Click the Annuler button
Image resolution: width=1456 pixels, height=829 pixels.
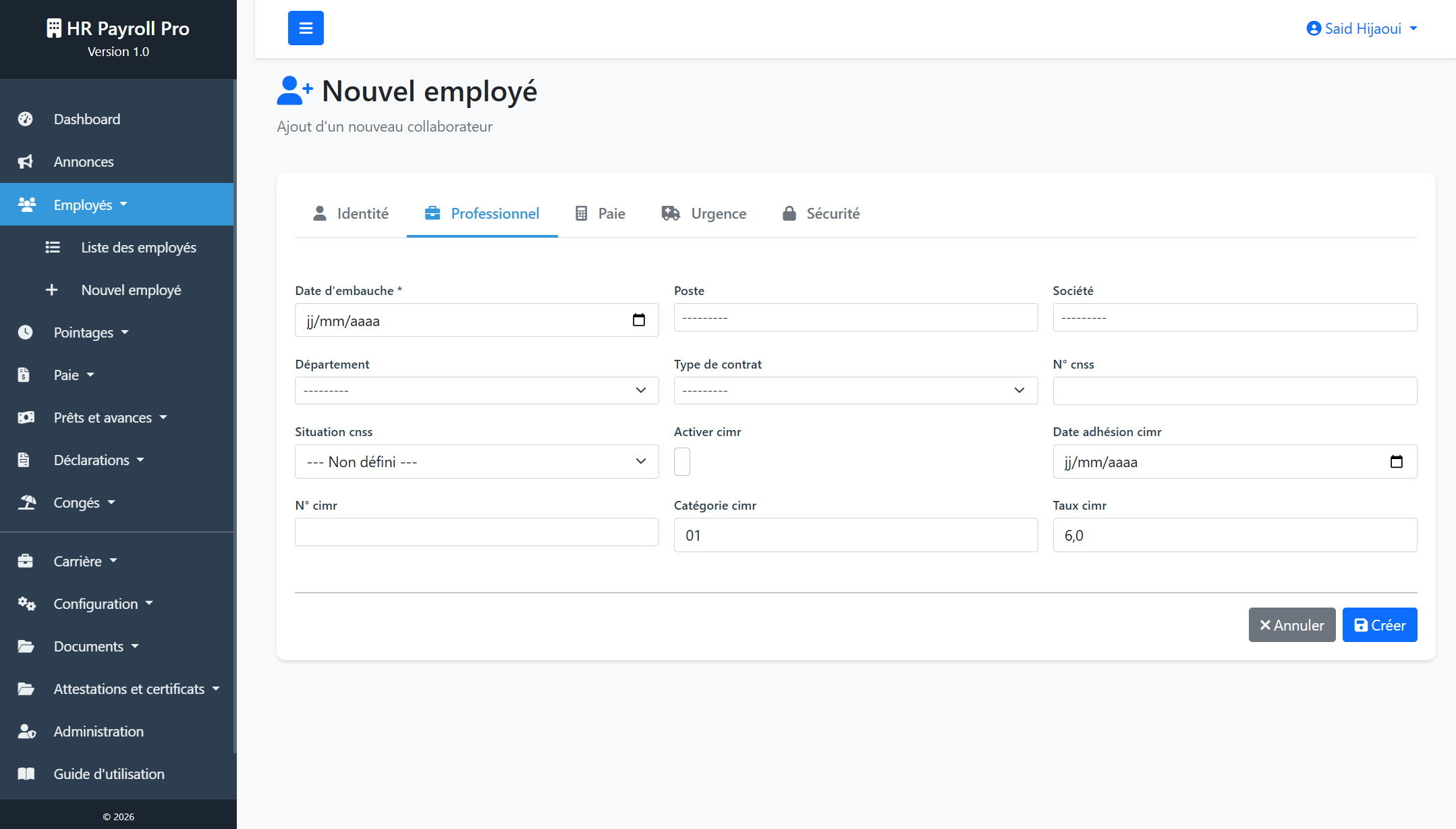[x=1292, y=625]
